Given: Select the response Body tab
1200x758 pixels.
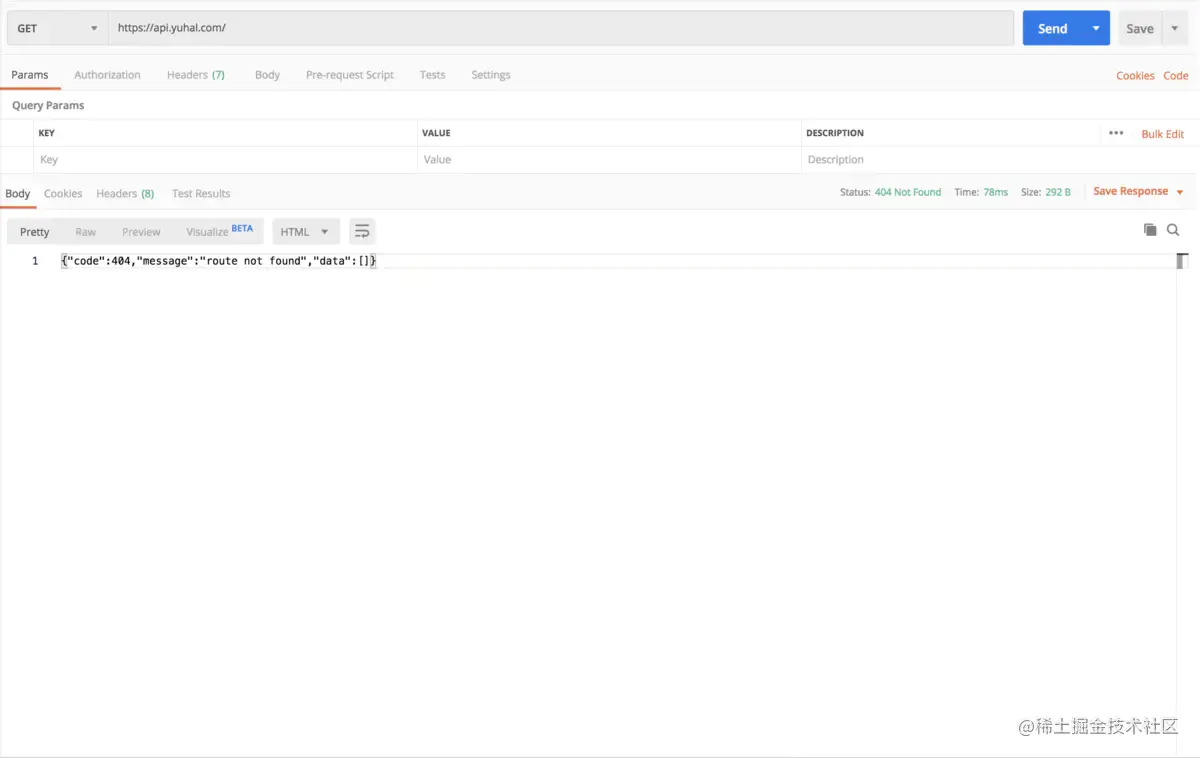Looking at the screenshot, I should coord(18,193).
